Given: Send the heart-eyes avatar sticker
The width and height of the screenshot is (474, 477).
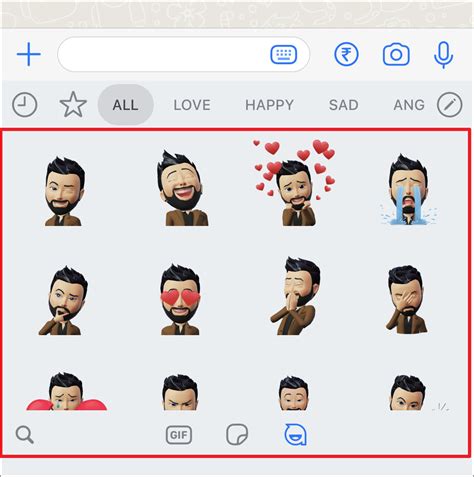Looking at the screenshot, I should (180, 299).
